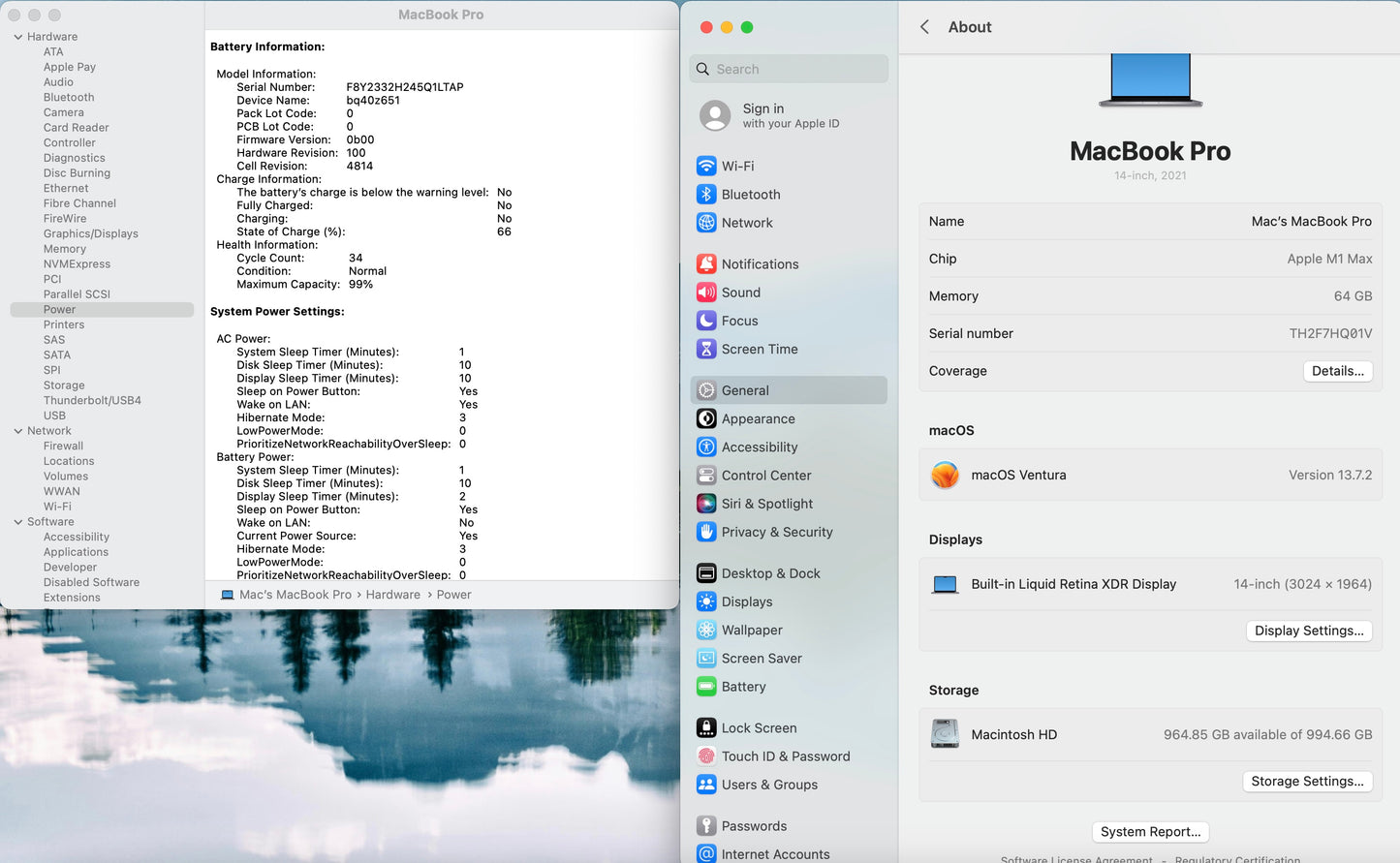
Task: Select NVMExpress in the hardware list
Action: (77, 264)
